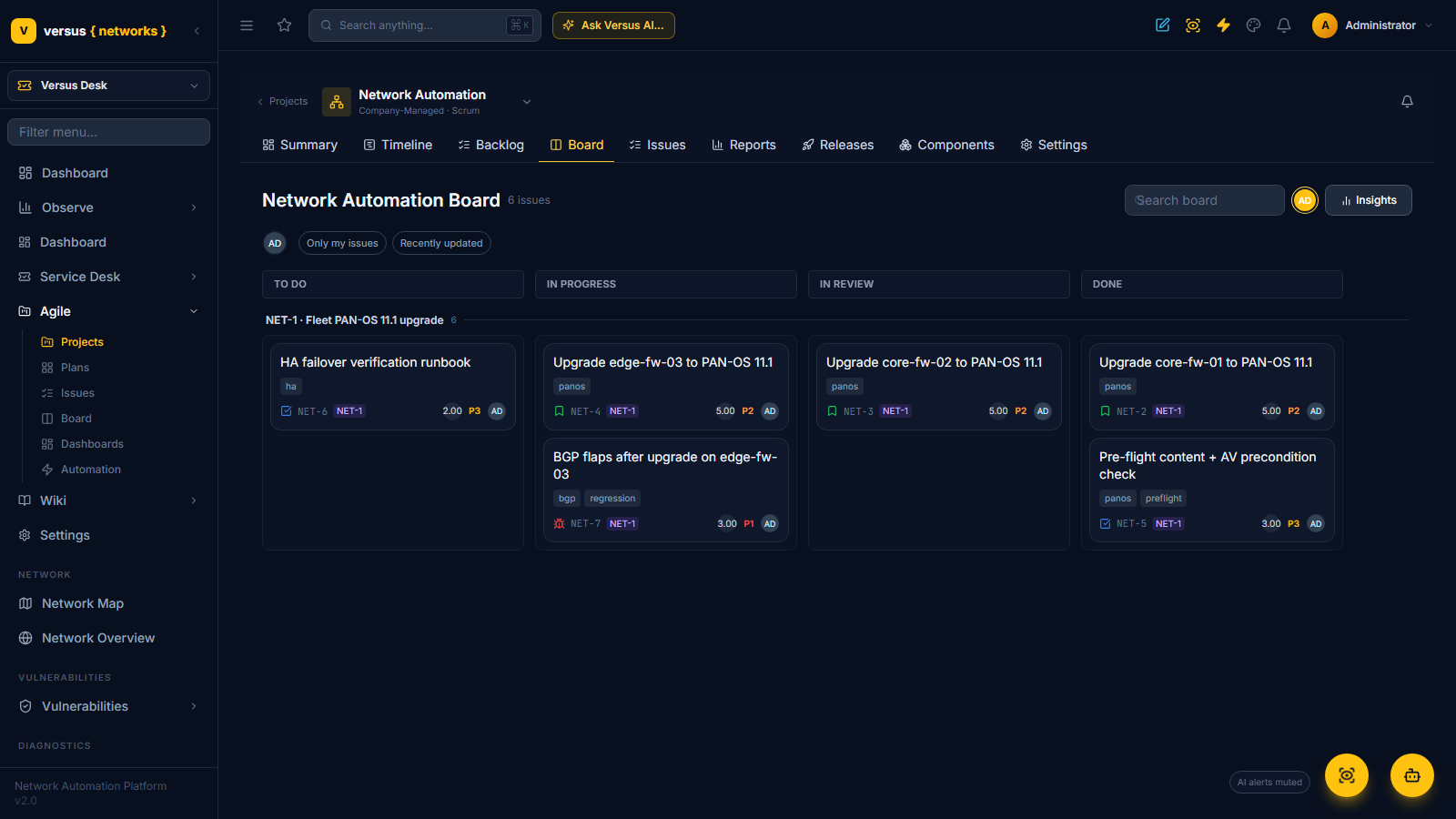Click the NET-1 epic badge on NET-3
The width and height of the screenshot is (1456, 819).
pos(895,411)
